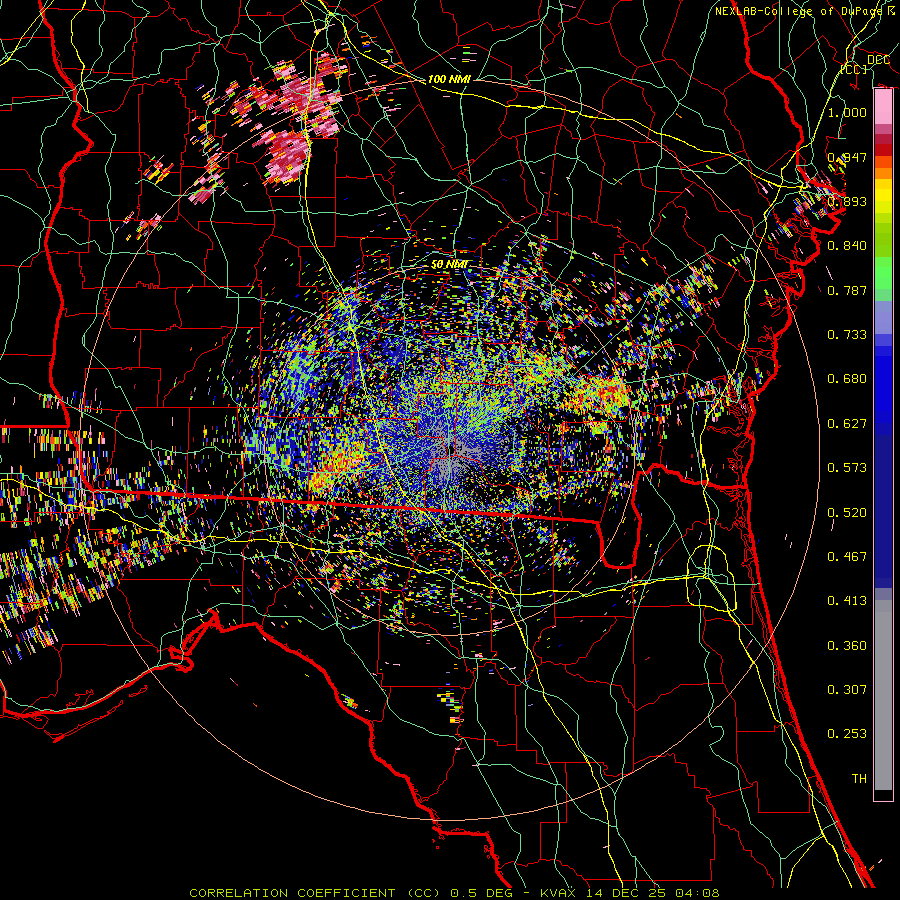Click the CORRELATION COEFFICIENT KVAX caption text

[x=454, y=893]
